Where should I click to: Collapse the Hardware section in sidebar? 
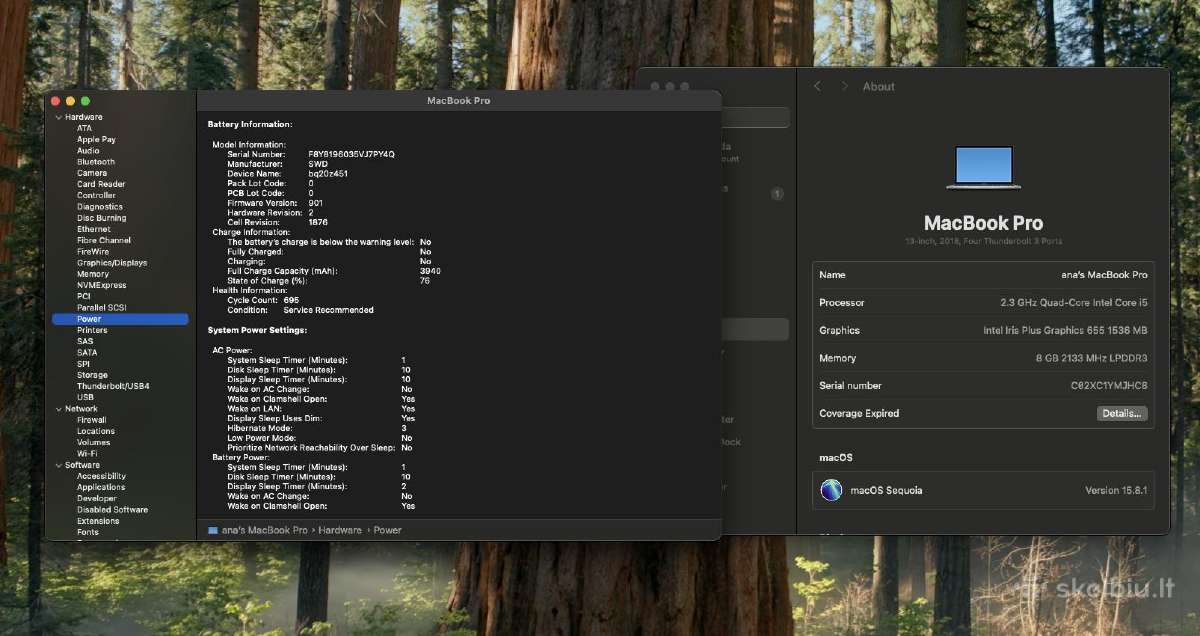58,117
